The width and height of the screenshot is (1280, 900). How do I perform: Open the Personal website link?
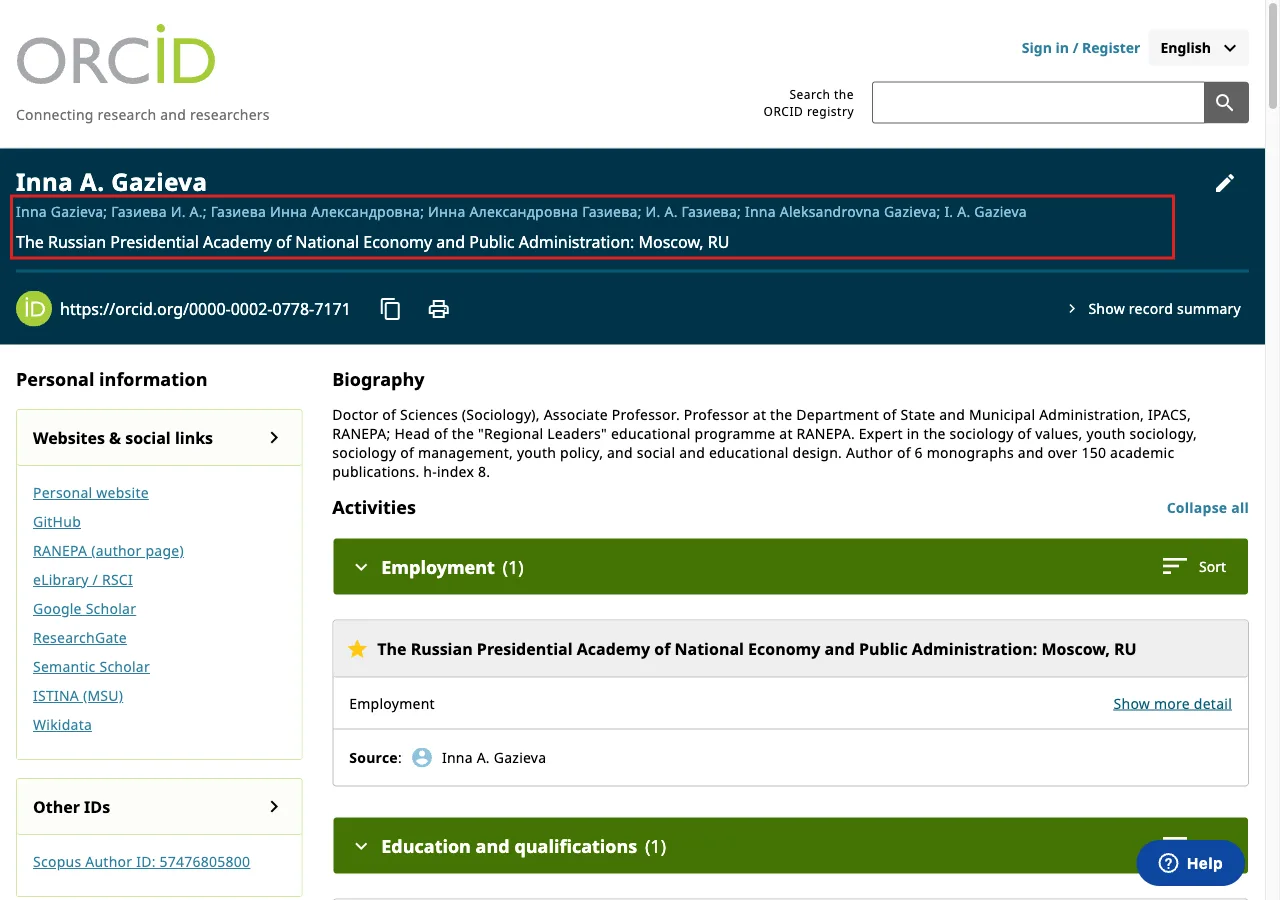coord(91,493)
